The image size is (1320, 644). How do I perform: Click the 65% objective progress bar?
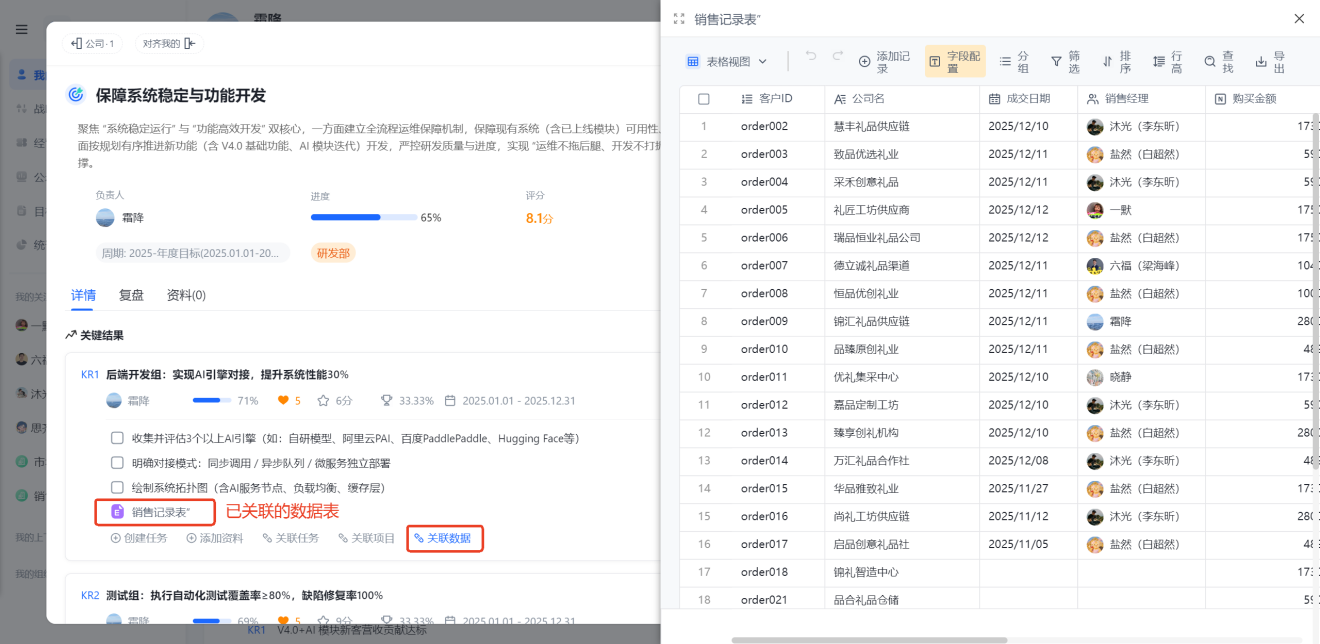click(364, 217)
